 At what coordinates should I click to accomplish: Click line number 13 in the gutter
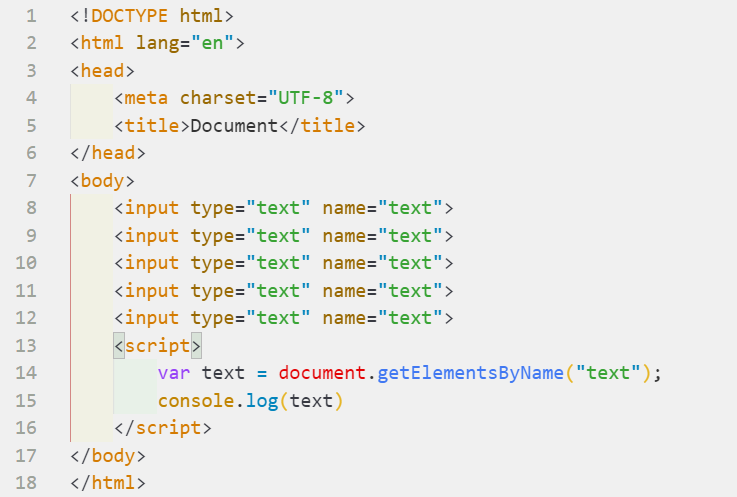(26, 346)
